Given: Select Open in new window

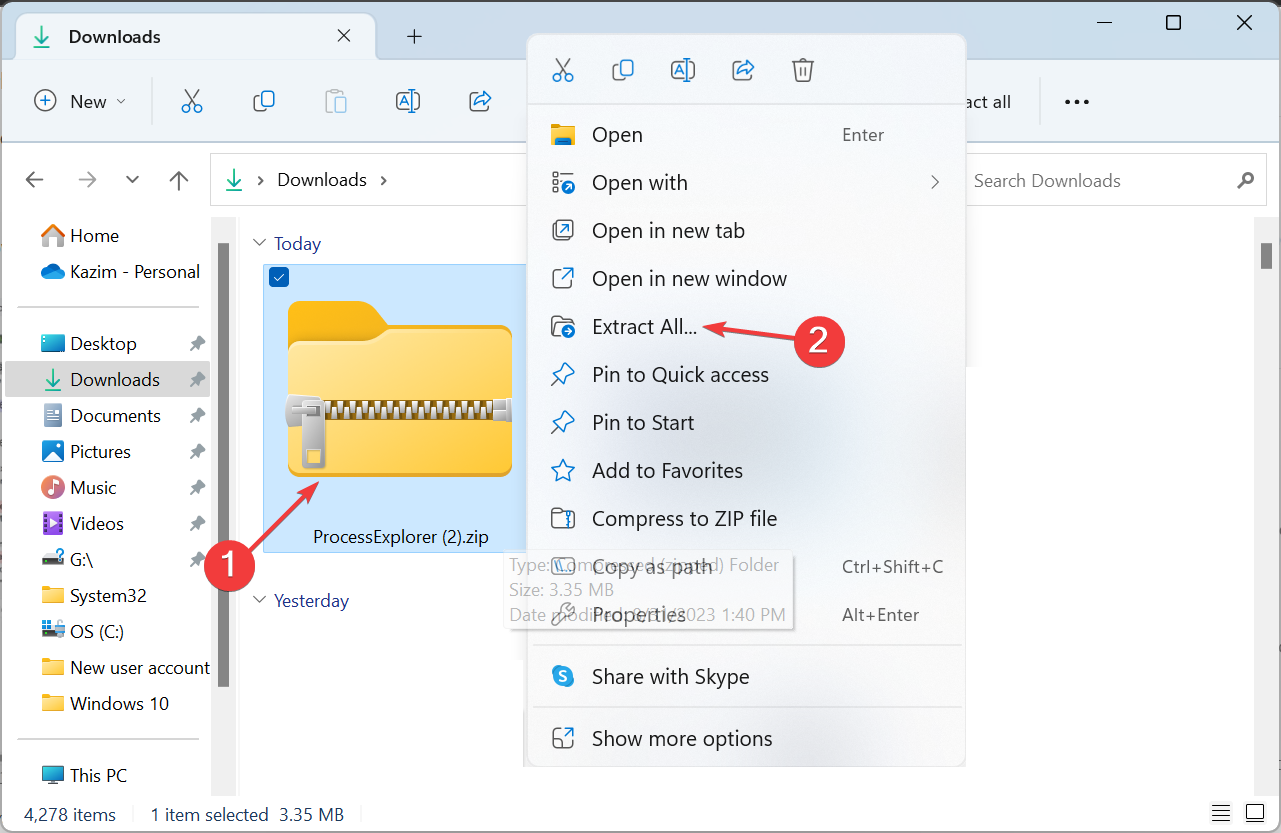Looking at the screenshot, I should coord(746,279).
